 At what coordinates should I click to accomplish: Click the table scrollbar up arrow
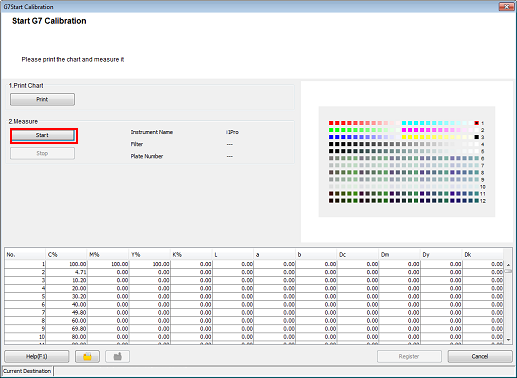508,265
